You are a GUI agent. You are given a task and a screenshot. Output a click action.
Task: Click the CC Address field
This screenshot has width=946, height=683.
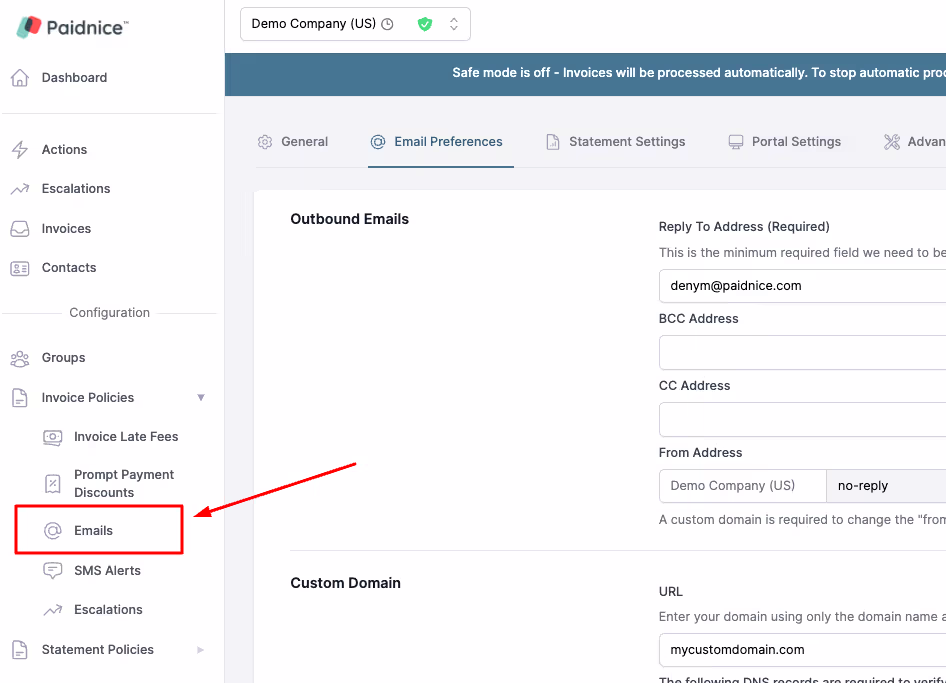[x=802, y=419]
